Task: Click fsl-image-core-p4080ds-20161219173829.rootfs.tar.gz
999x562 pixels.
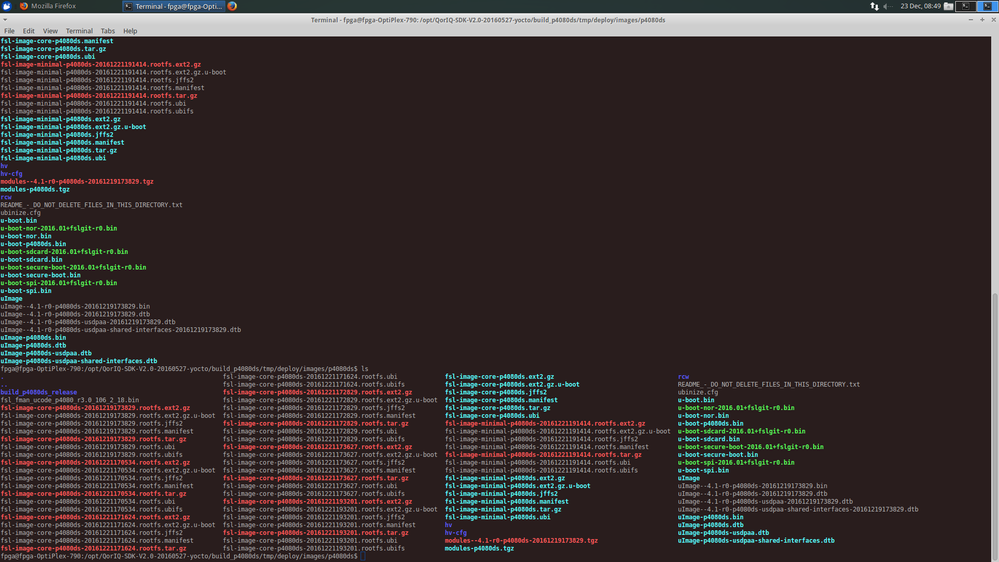Action: pyautogui.click(x=94, y=439)
